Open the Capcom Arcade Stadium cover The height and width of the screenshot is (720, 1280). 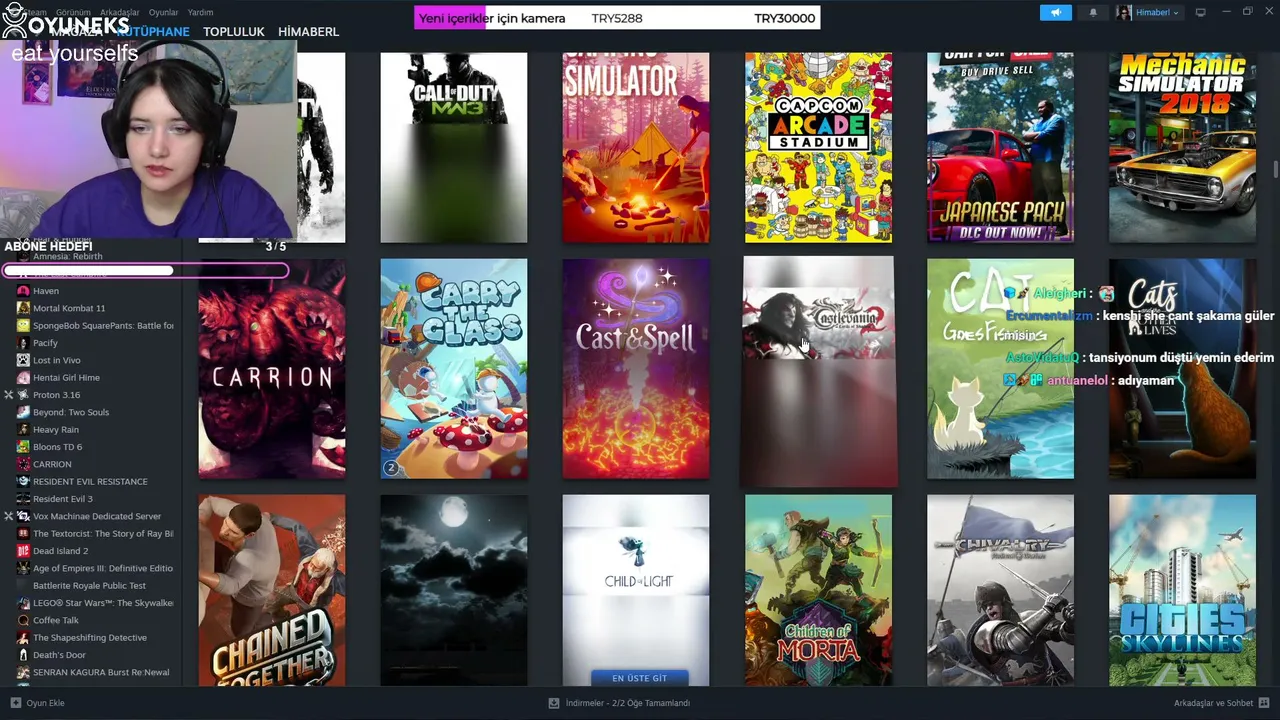point(818,148)
